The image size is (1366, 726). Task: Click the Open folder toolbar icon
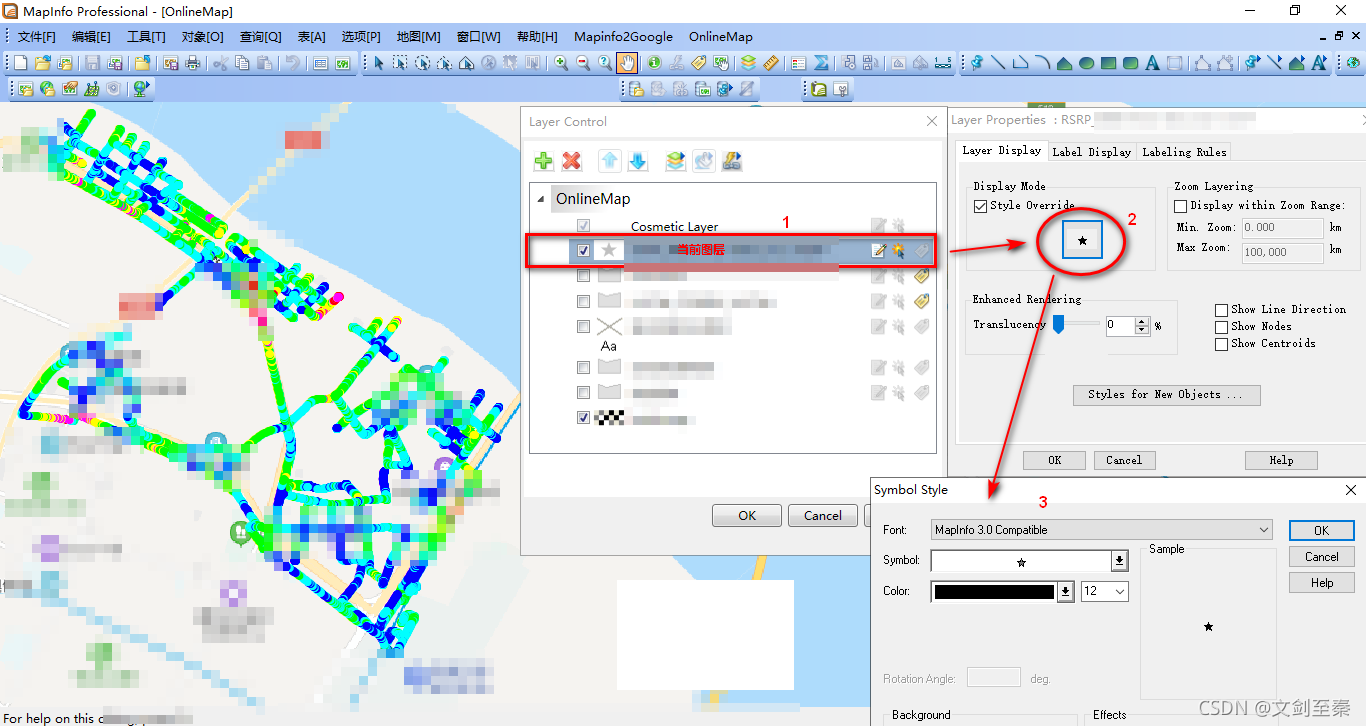(x=42, y=63)
